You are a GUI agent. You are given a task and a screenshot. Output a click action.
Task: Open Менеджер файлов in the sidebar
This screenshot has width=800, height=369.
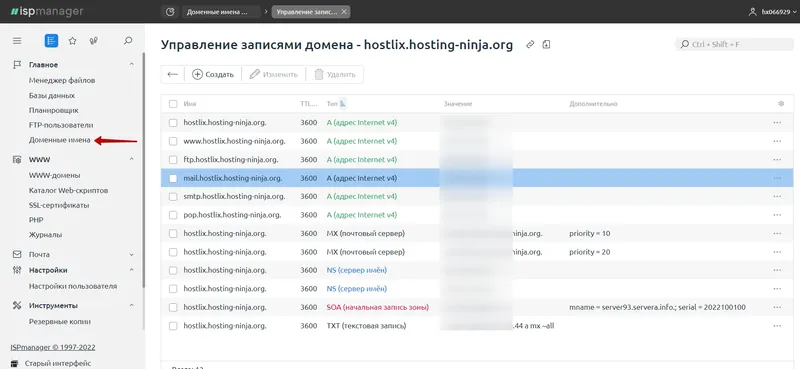coord(62,80)
